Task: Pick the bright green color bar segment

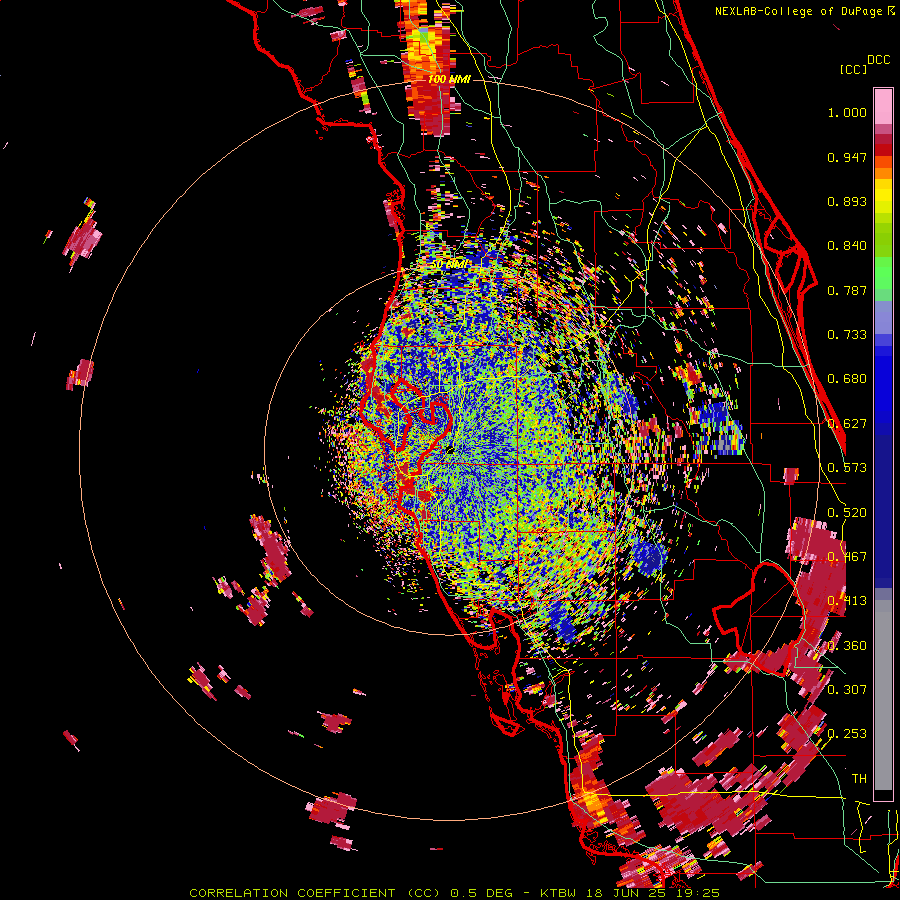Action: [x=883, y=273]
